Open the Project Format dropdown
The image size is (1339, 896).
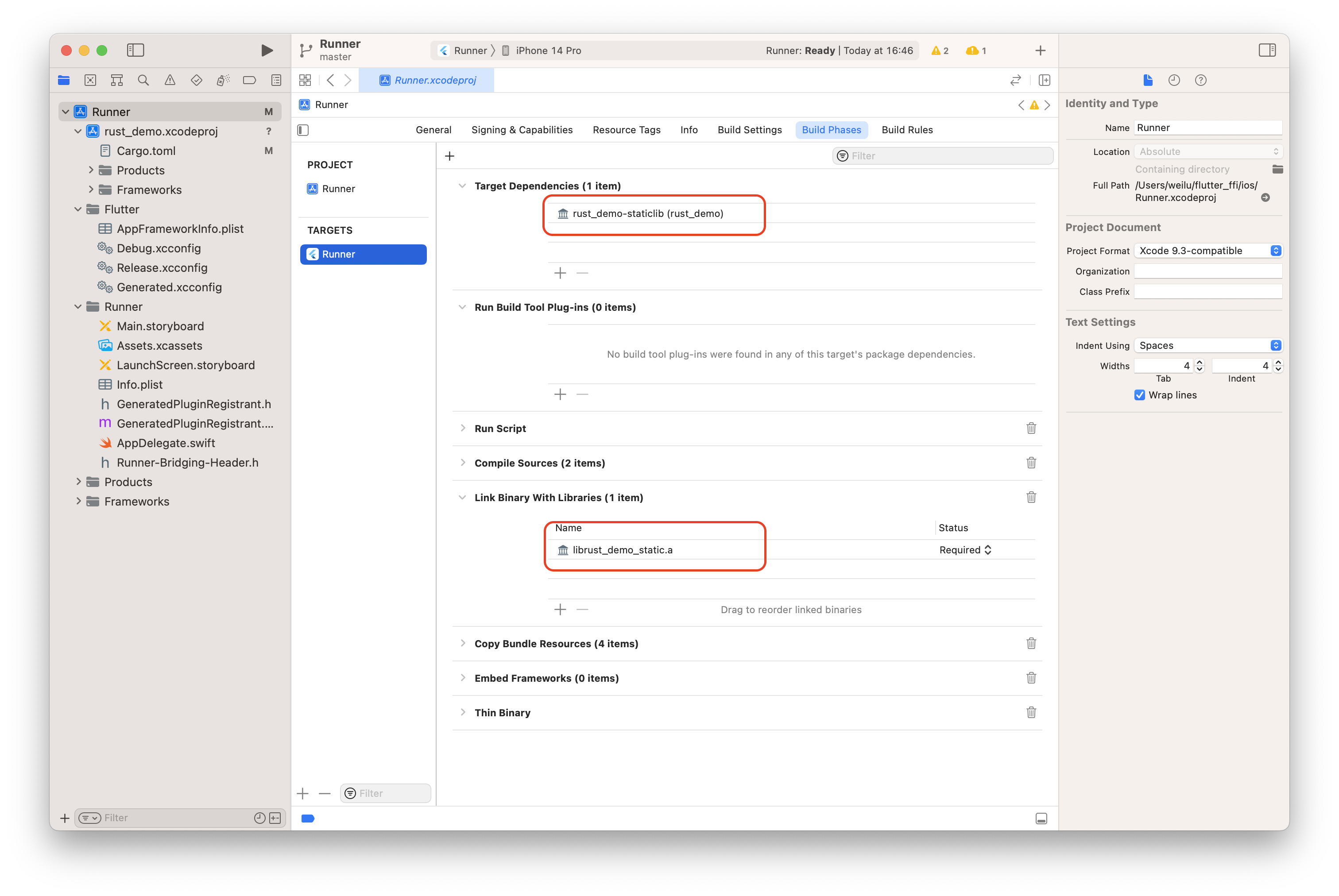pos(1207,251)
